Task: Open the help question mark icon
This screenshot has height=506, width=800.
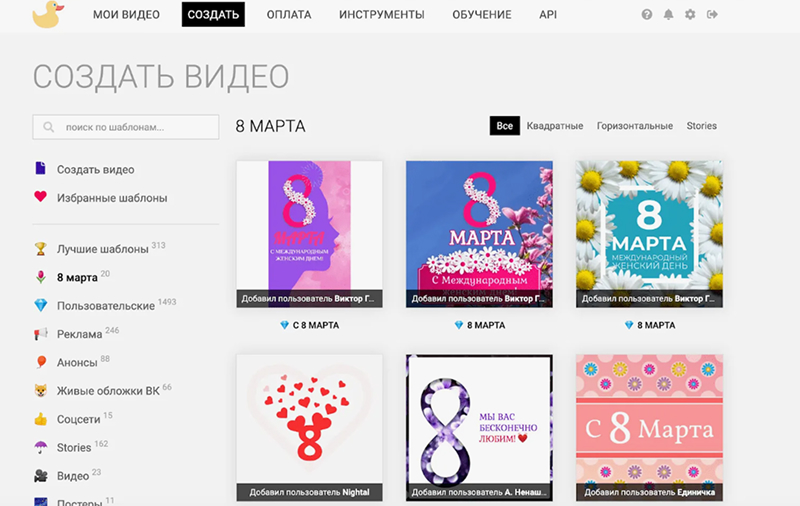Action: point(646,14)
